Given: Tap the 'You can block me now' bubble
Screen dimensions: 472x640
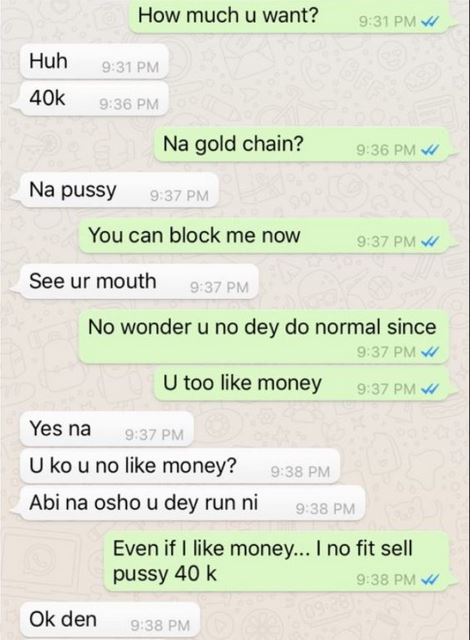Looking at the screenshot, I should coord(264,236).
